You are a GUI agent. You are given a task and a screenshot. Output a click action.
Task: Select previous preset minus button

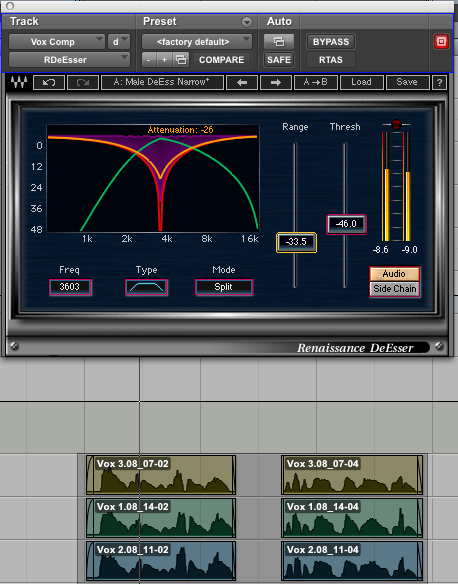tap(149, 60)
